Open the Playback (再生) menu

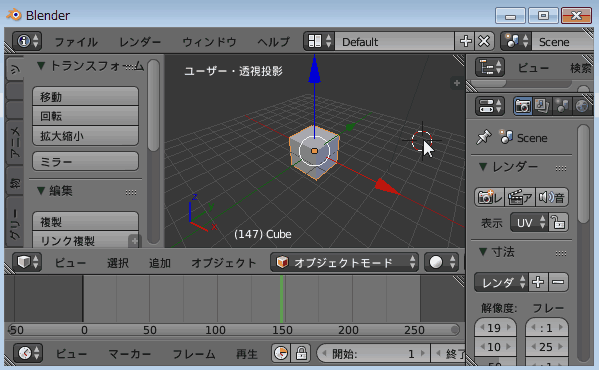click(x=246, y=354)
